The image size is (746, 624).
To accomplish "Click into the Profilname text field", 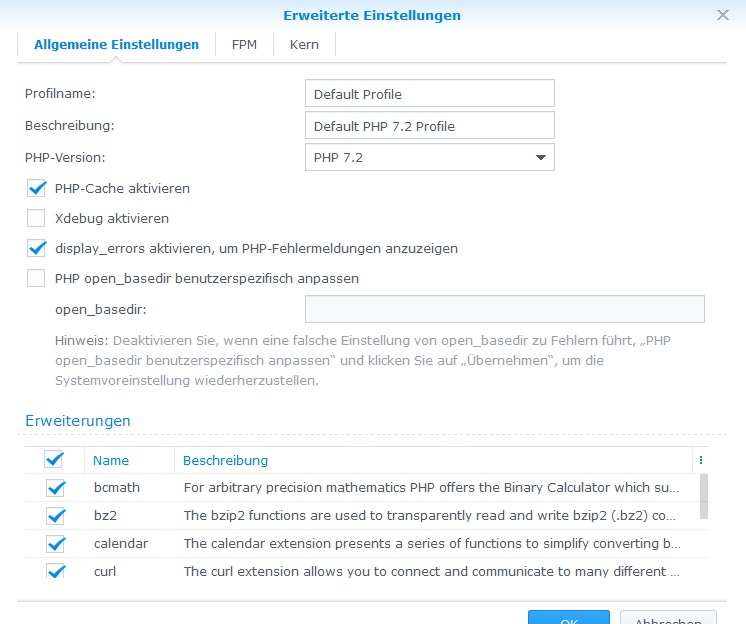I will click(x=429, y=94).
